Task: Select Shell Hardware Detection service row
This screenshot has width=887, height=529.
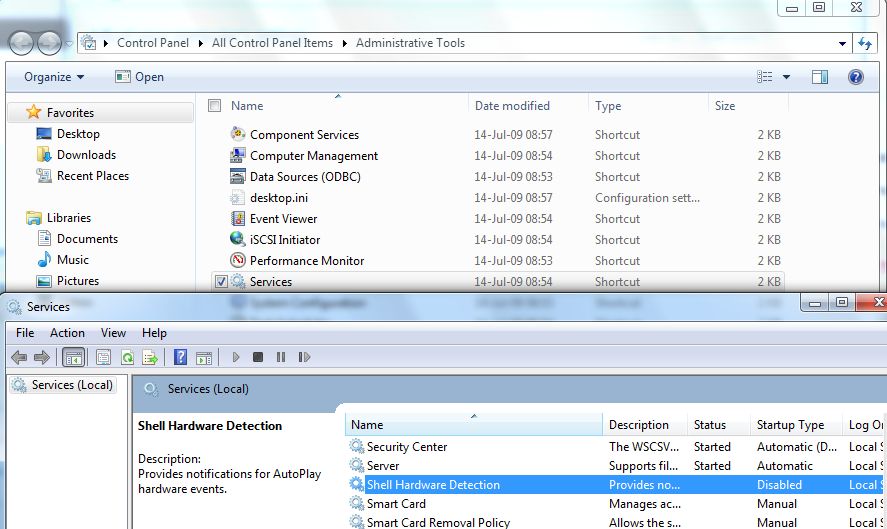Action: pos(615,484)
